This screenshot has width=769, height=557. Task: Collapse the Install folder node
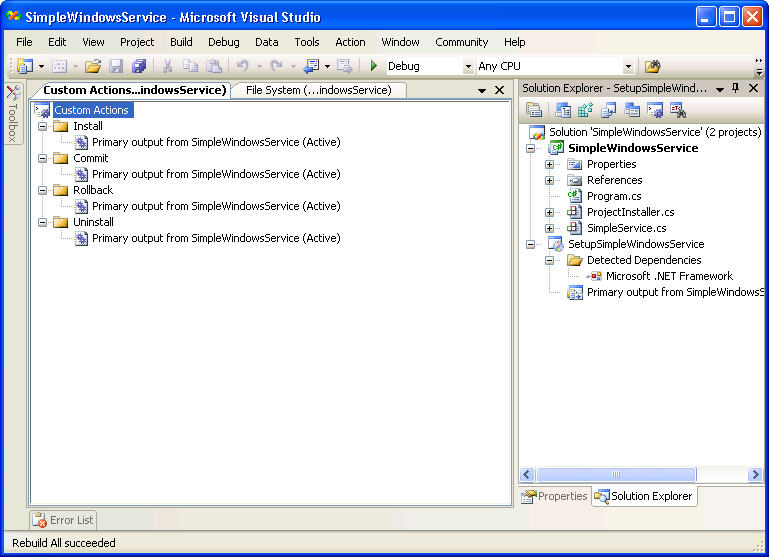(43, 126)
